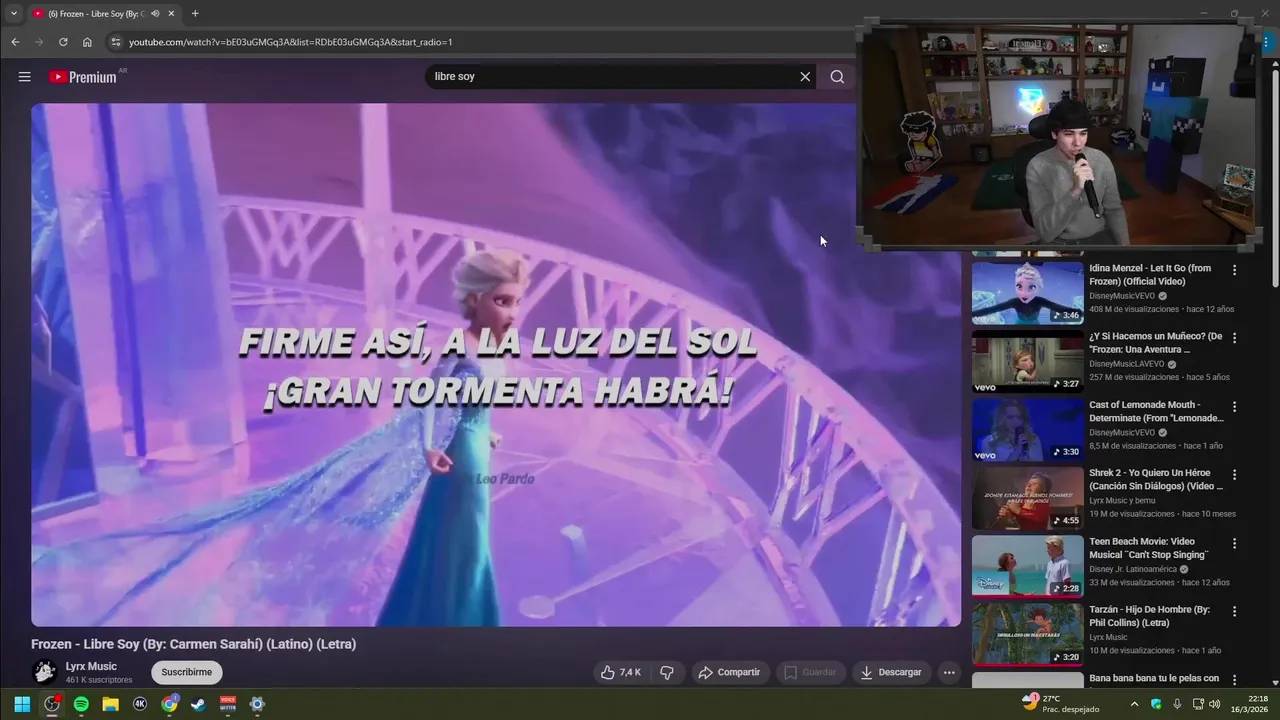The width and height of the screenshot is (1280, 720).
Task: Open the weather widget showing 27°C
Action: [1060, 704]
